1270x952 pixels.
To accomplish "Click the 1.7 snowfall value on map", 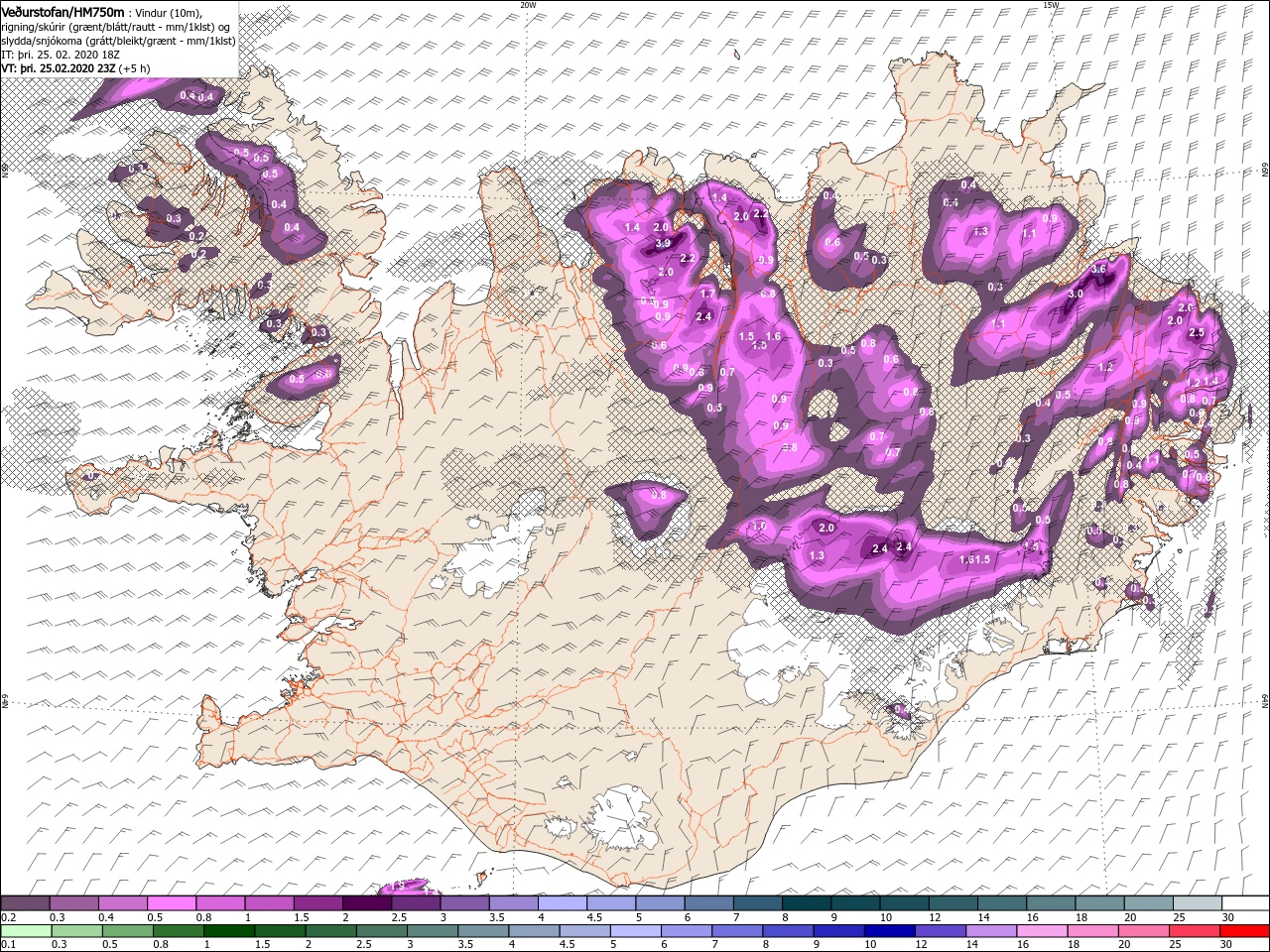I will 707,295.
